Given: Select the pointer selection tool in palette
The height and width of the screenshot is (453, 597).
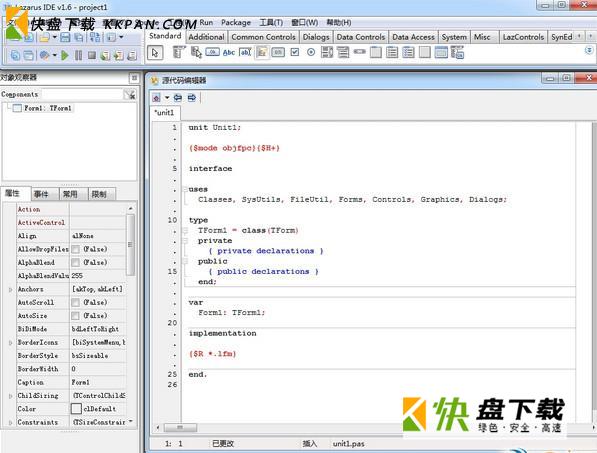Looking at the screenshot, I should (x=155, y=53).
